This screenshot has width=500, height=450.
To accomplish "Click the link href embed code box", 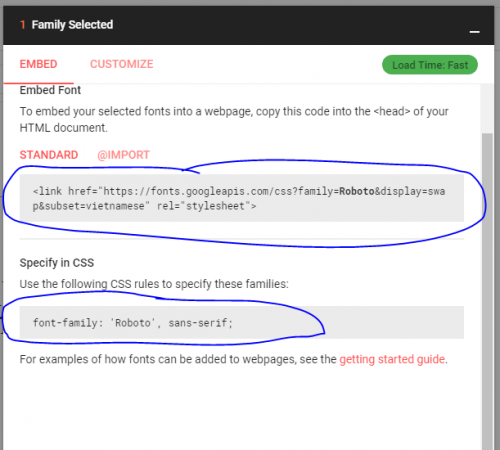I will pos(242,198).
